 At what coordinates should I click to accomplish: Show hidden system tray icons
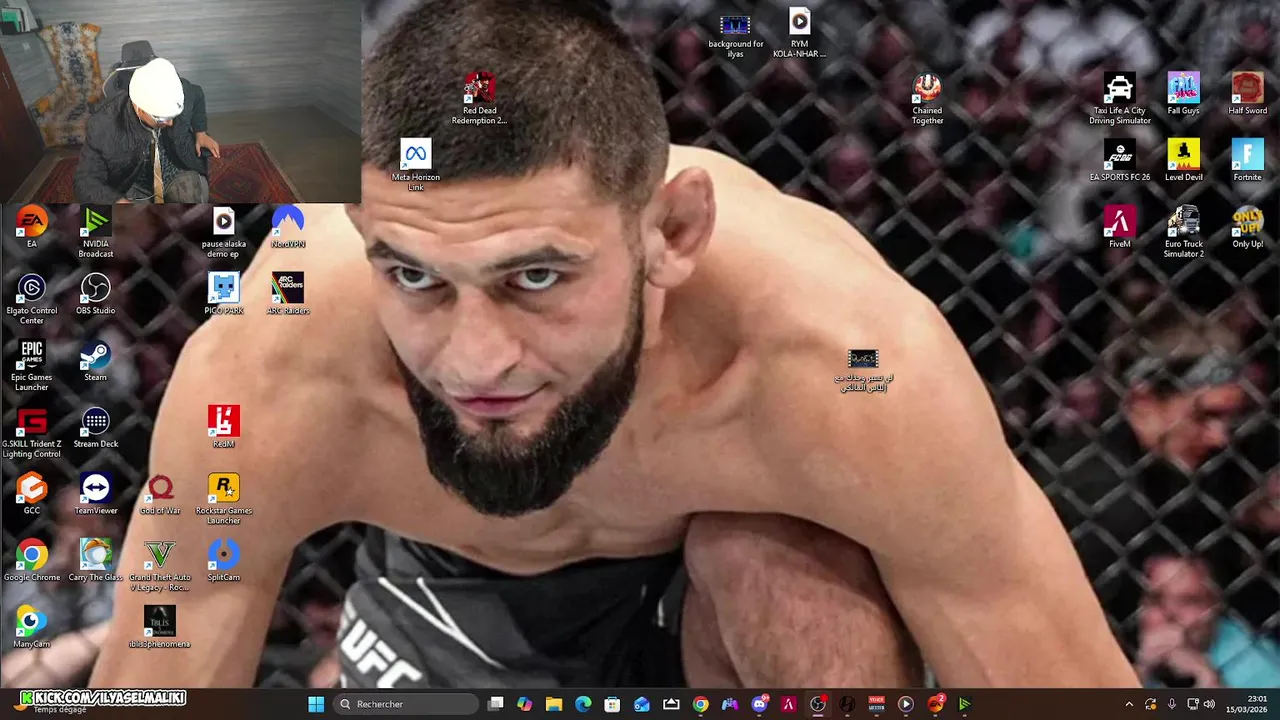click(x=1129, y=704)
